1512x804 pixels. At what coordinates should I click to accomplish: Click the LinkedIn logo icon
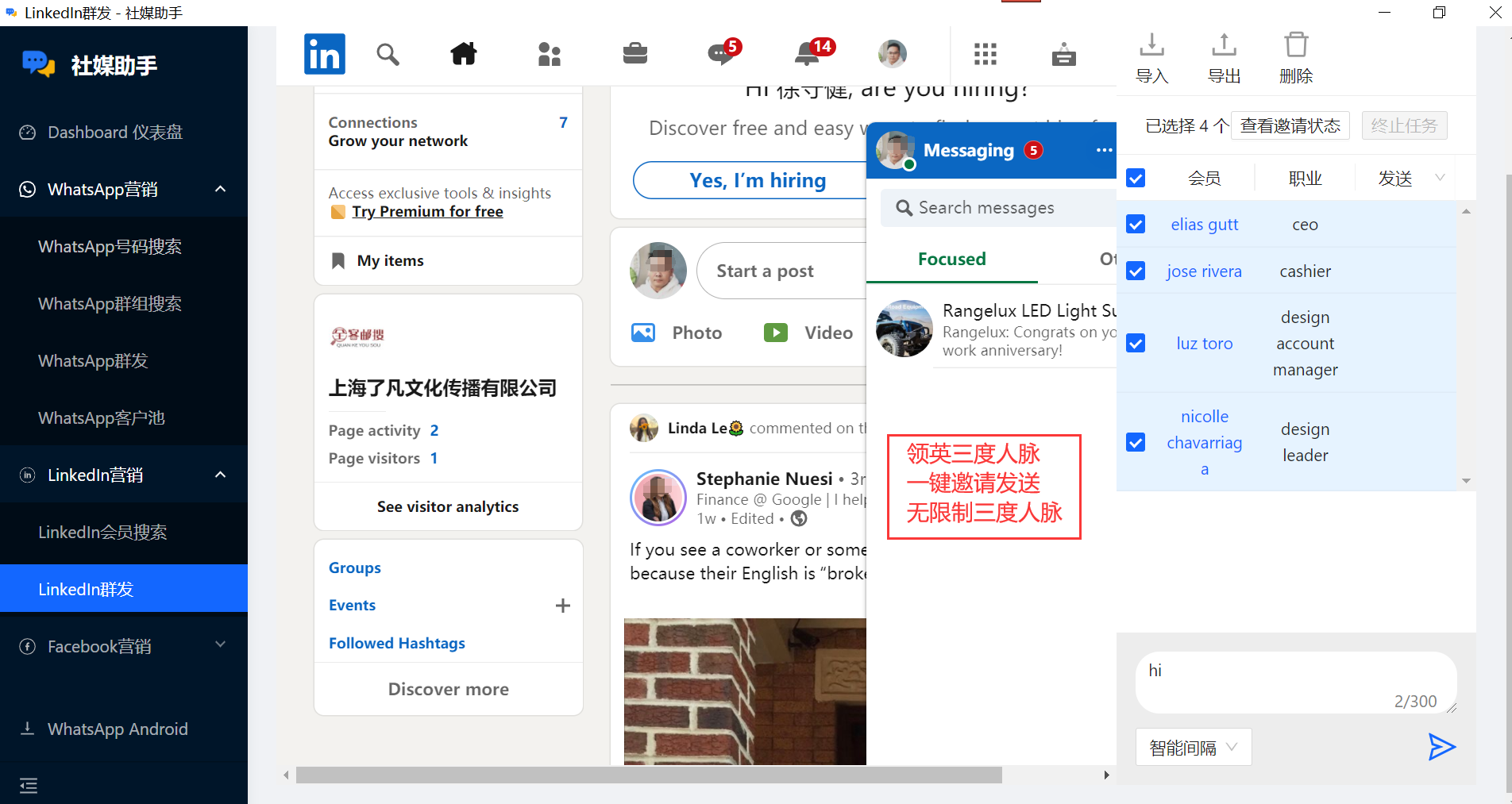coord(324,54)
